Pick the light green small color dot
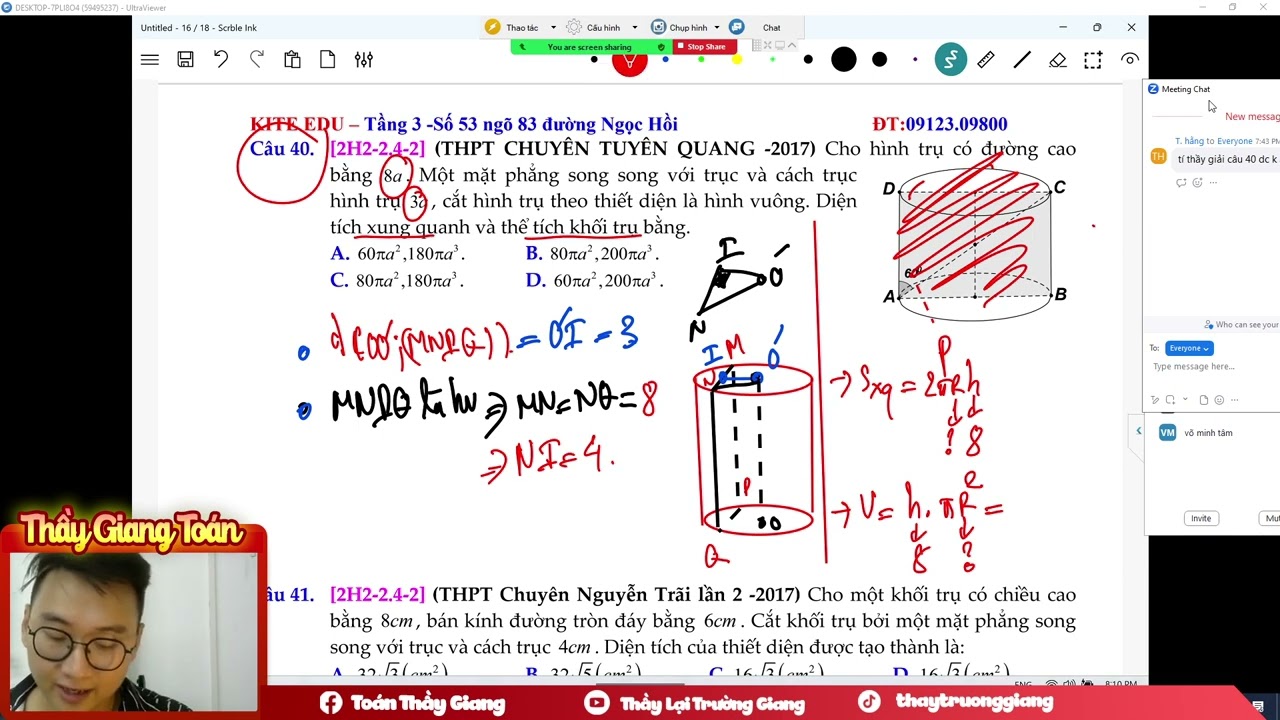This screenshot has height=720, width=1280. click(772, 60)
